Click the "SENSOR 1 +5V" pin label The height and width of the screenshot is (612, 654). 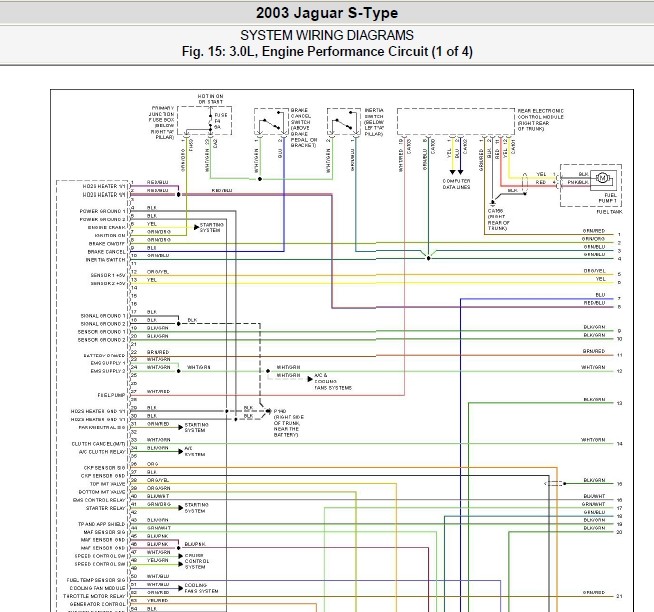tap(108, 275)
